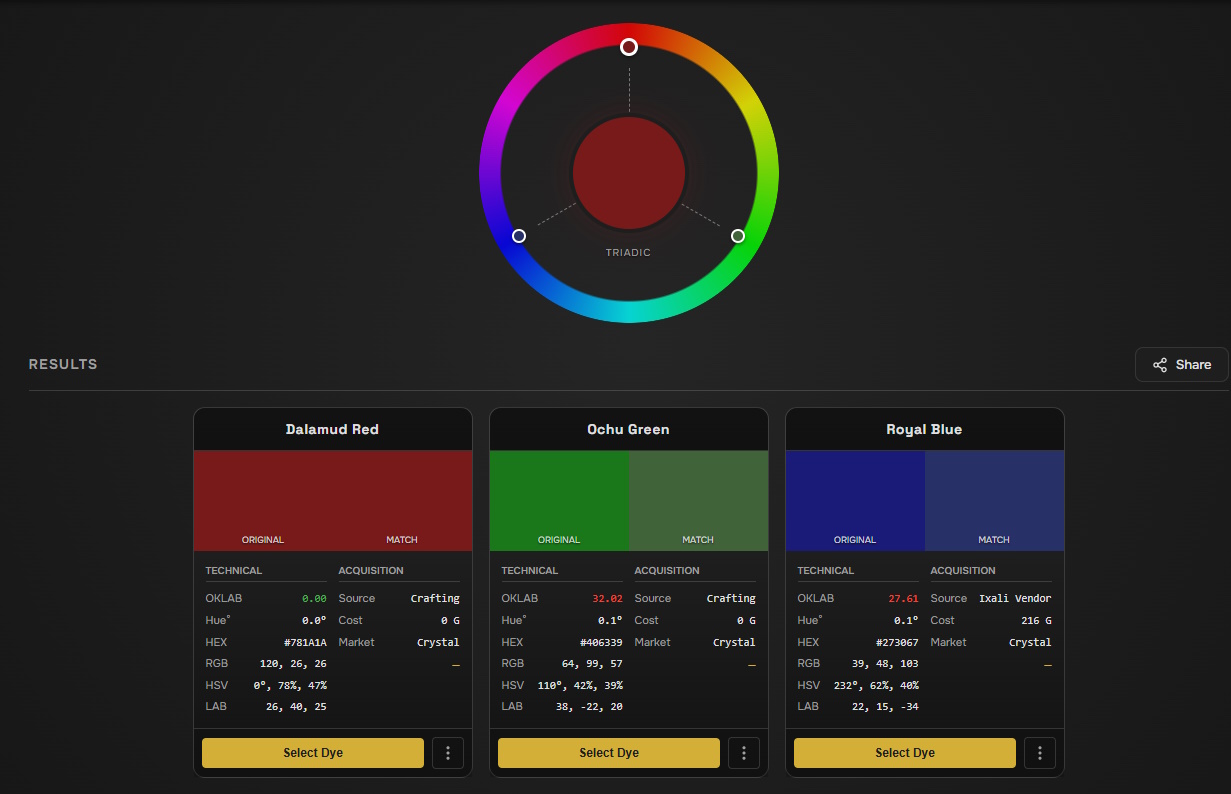This screenshot has width=1231, height=794.
Task: Select Dye for Ochu Green
Action: coord(609,753)
